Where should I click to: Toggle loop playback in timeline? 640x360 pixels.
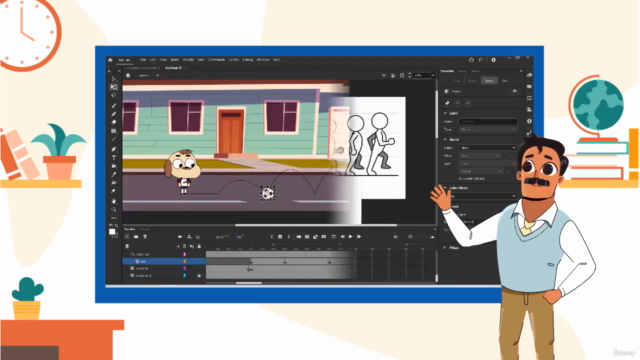pyautogui.click(x=333, y=237)
